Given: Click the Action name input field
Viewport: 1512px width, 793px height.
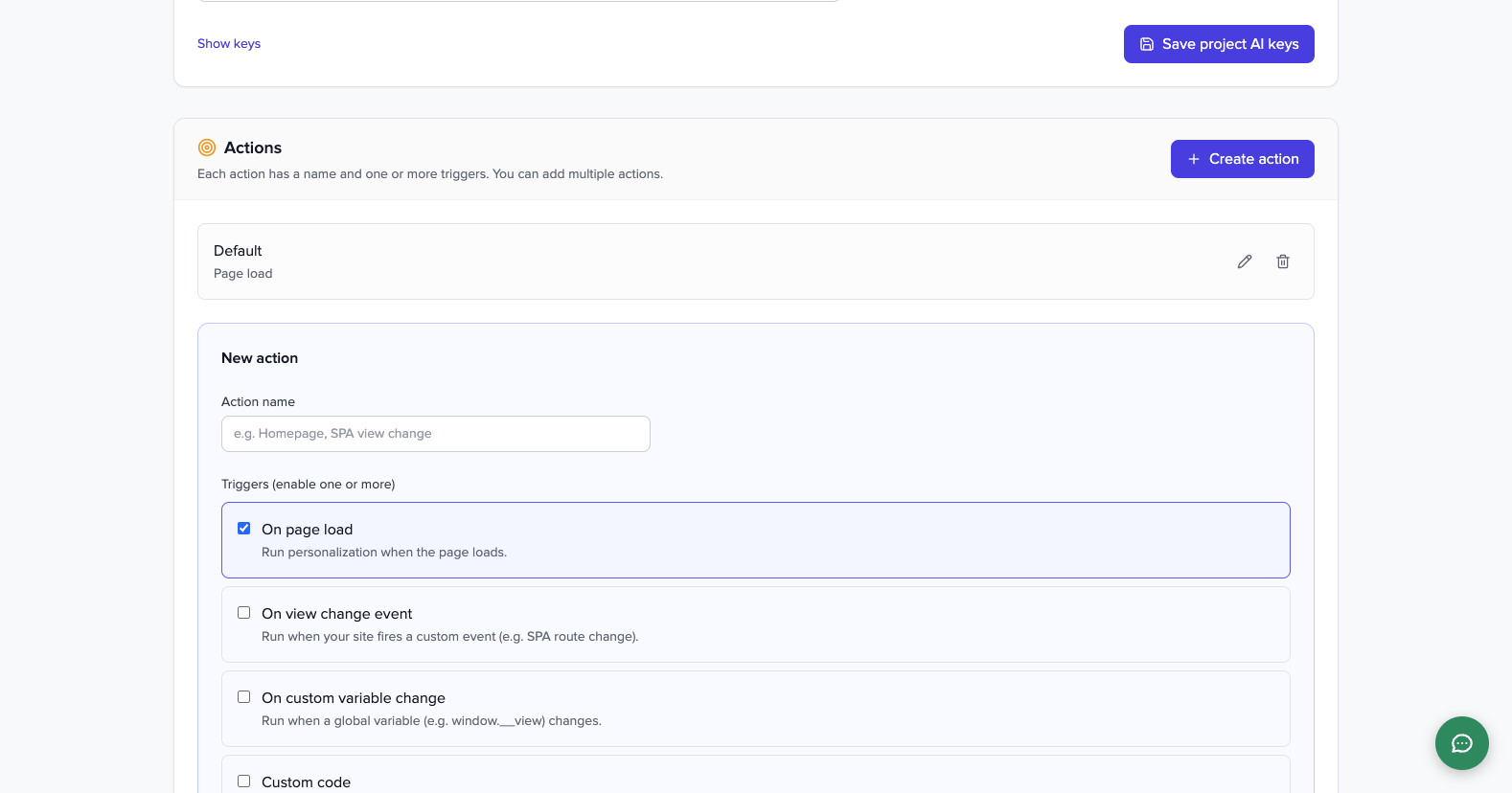Looking at the screenshot, I should (435, 433).
